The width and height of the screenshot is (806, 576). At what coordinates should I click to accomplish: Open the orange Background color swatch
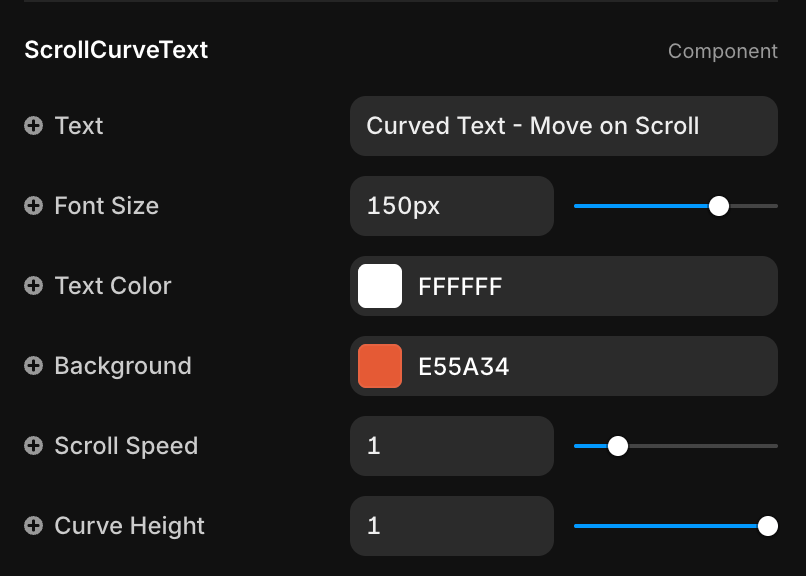pos(380,366)
